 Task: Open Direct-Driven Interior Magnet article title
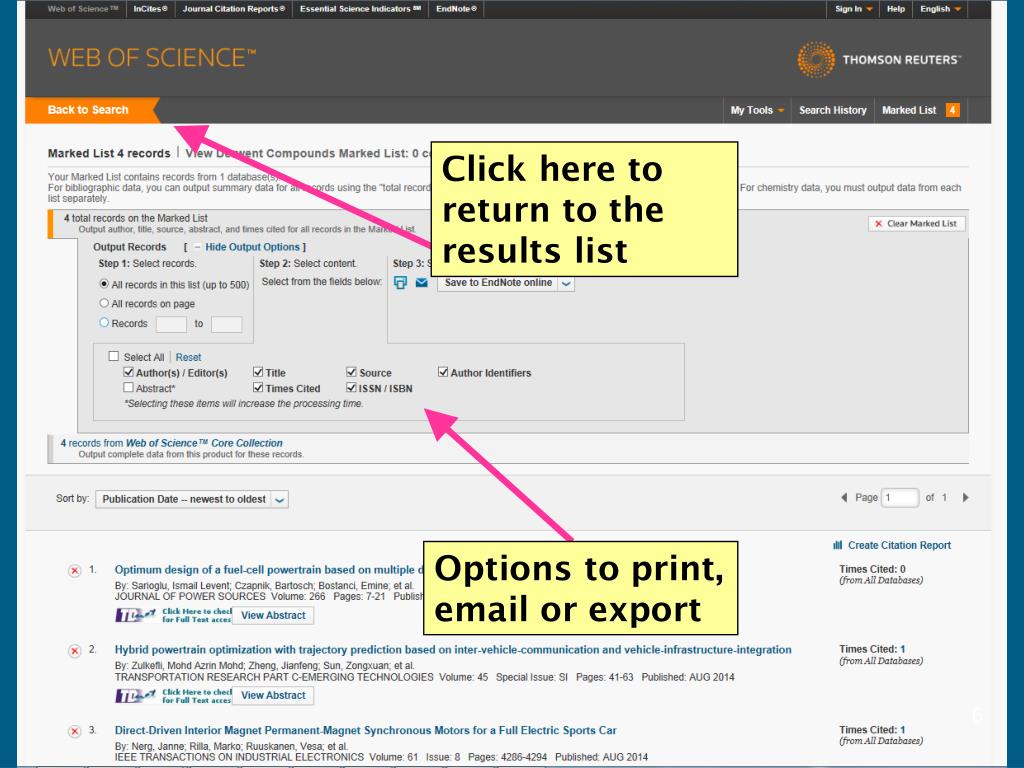pos(365,730)
